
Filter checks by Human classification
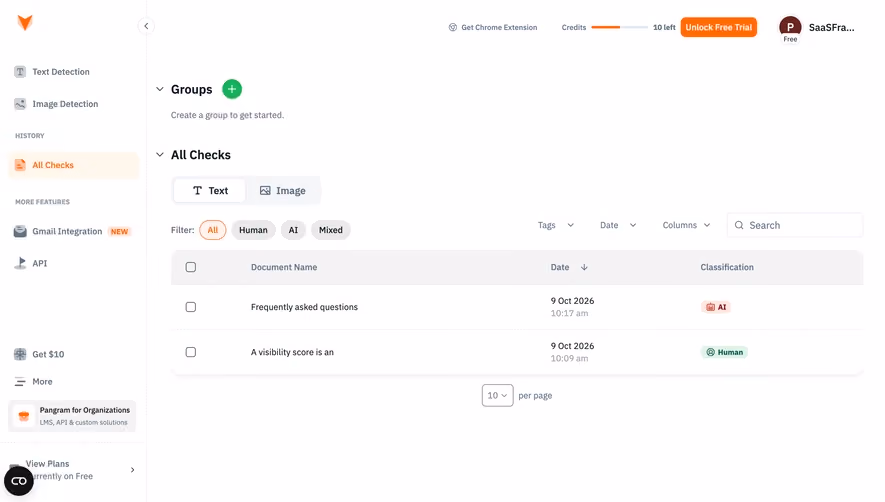(253, 230)
